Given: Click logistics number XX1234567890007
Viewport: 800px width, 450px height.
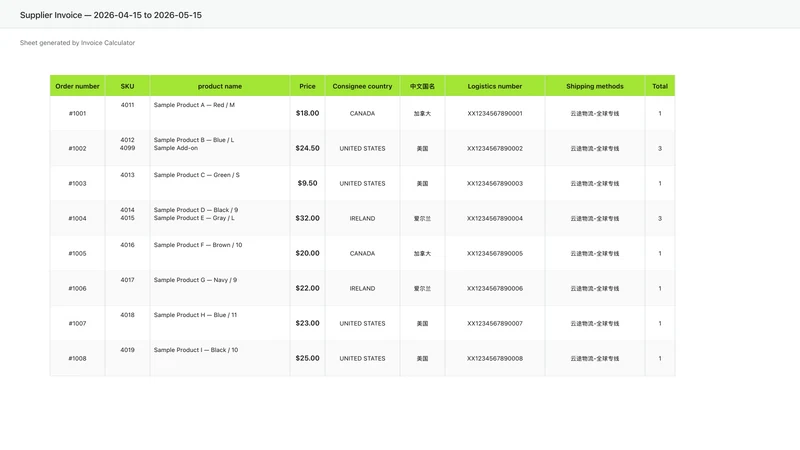Looking at the screenshot, I should point(495,323).
